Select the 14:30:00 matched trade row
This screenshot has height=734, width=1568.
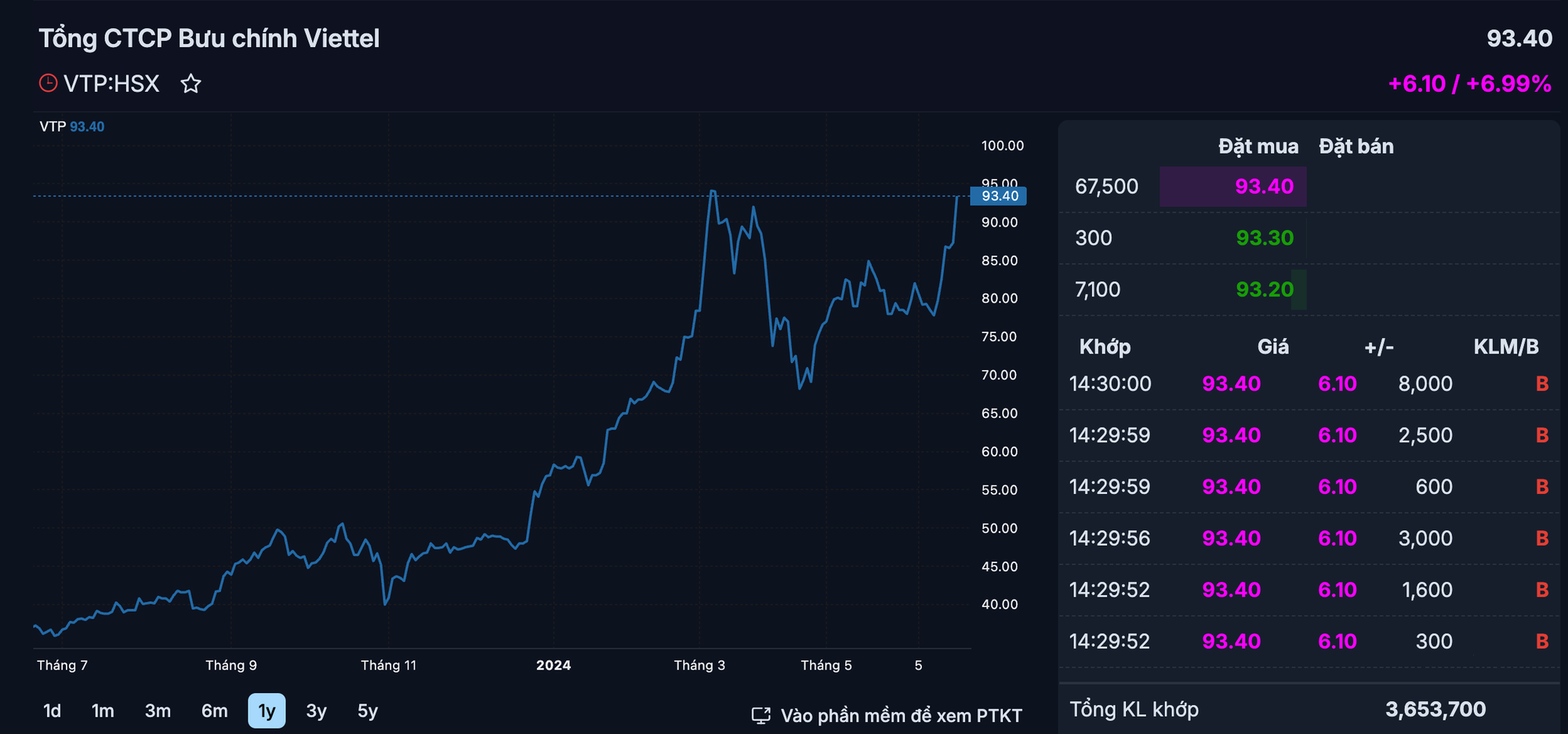pyautogui.click(x=1308, y=383)
